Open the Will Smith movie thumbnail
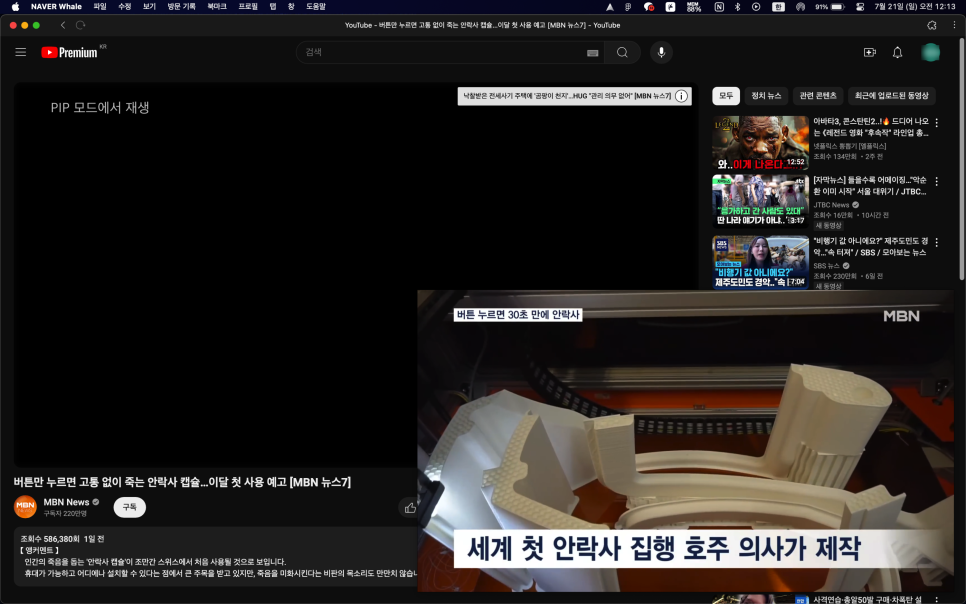The image size is (966, 604). 760,143
